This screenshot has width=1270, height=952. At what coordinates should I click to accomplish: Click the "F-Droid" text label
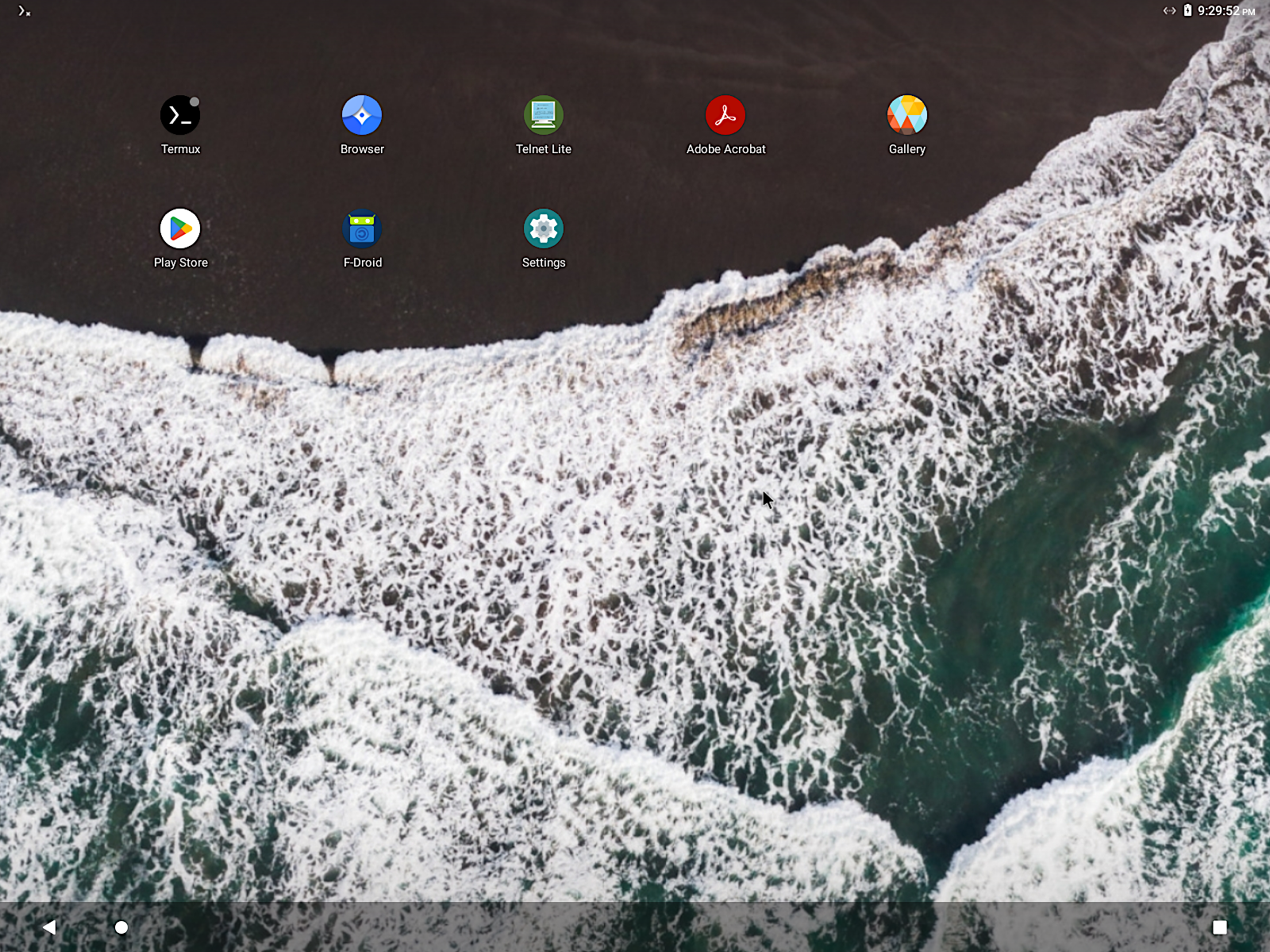pyautogui.click(x=362, y=263)
